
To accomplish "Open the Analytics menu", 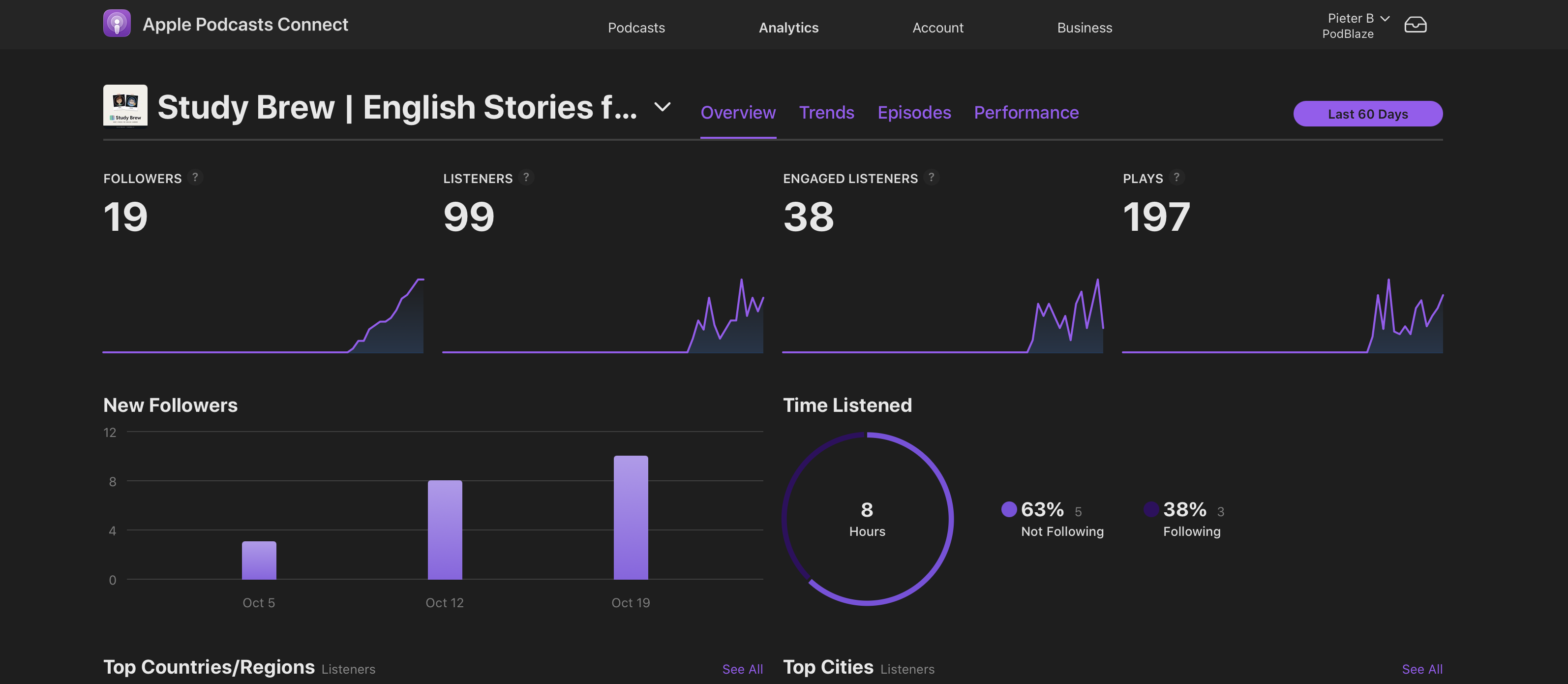I will tap(788, 28).
